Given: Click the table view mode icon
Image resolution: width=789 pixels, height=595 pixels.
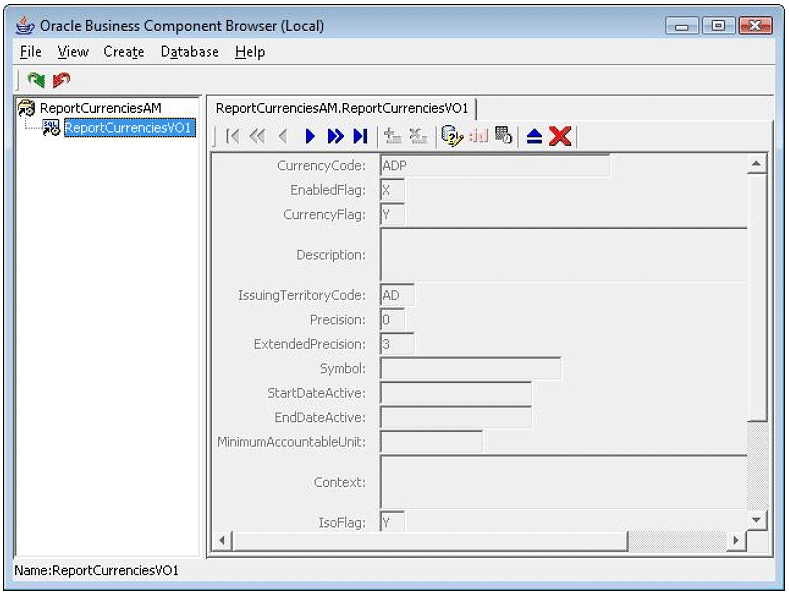Looking at the screenshot, I should pyautogui.click(x=503, y=135).
